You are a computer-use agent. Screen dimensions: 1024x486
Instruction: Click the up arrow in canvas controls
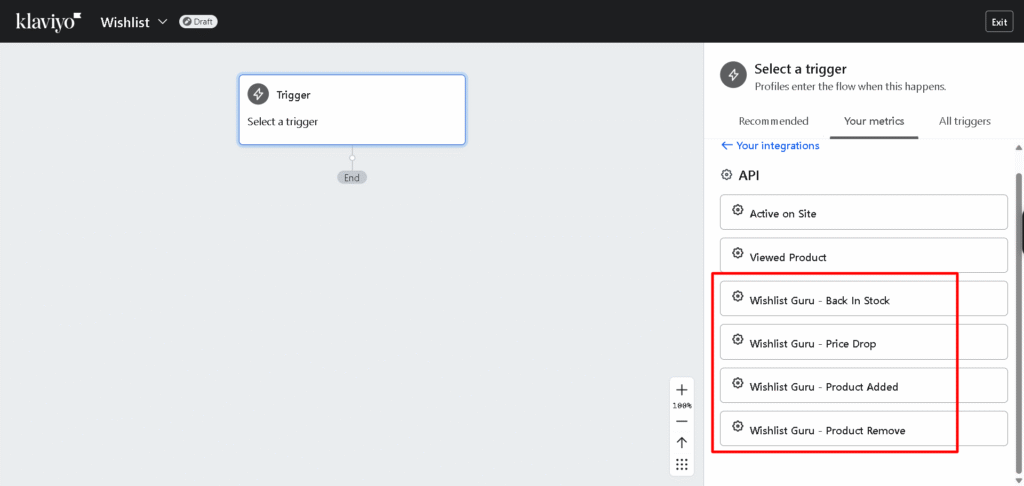[682, 443]
